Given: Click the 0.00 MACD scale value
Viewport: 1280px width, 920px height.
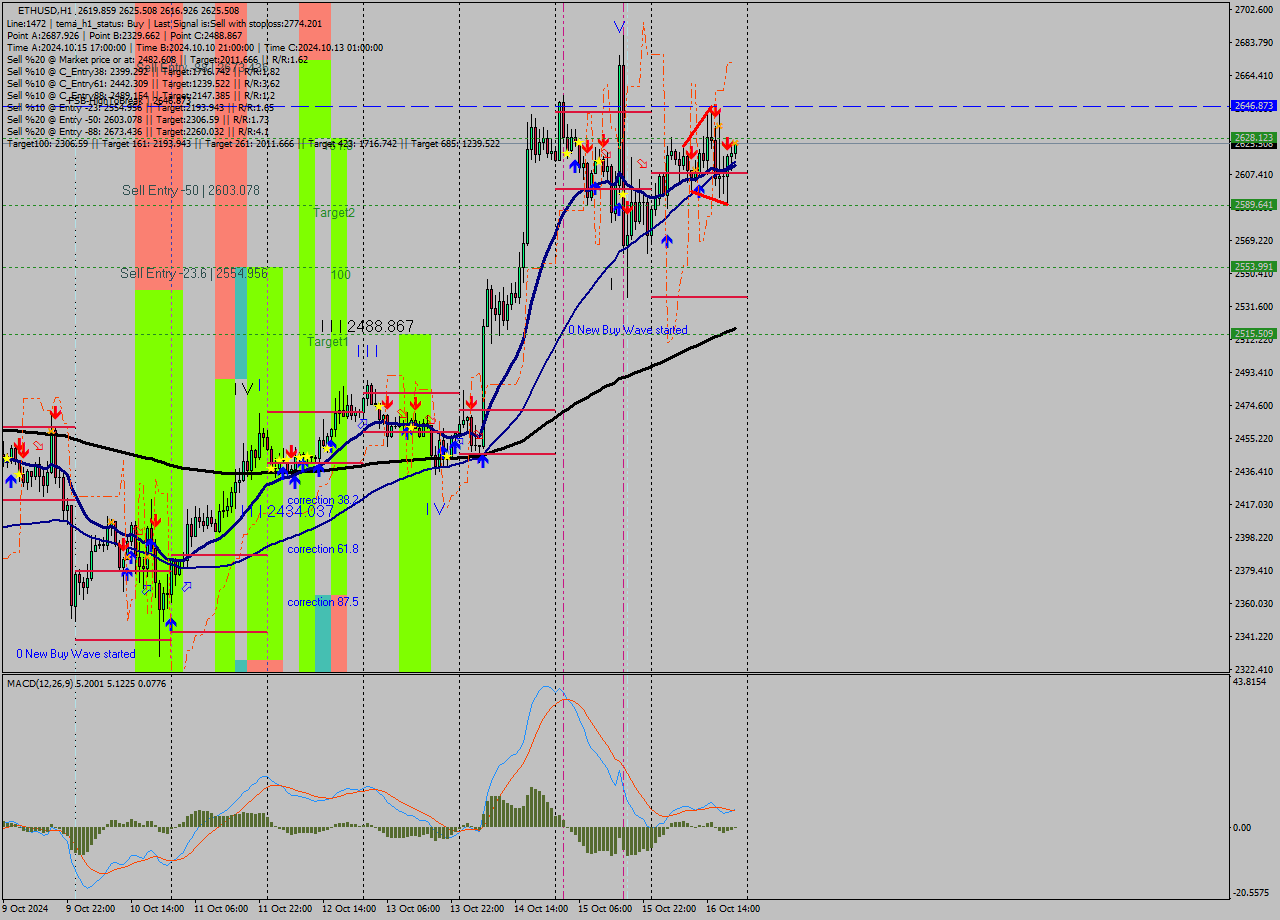Looking at the screenshot, I should tap(1243, 828).
